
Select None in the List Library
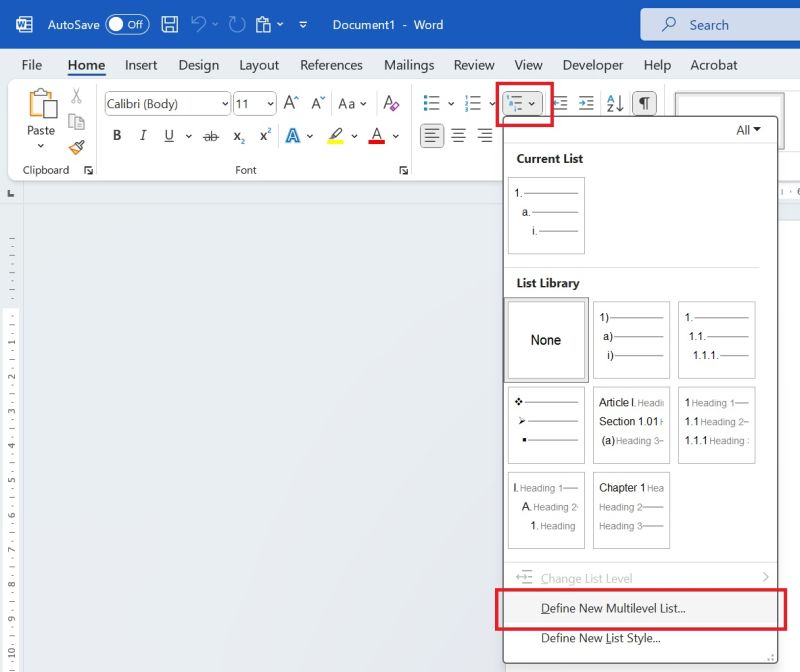pyautogui.click(x=546, y=340)
